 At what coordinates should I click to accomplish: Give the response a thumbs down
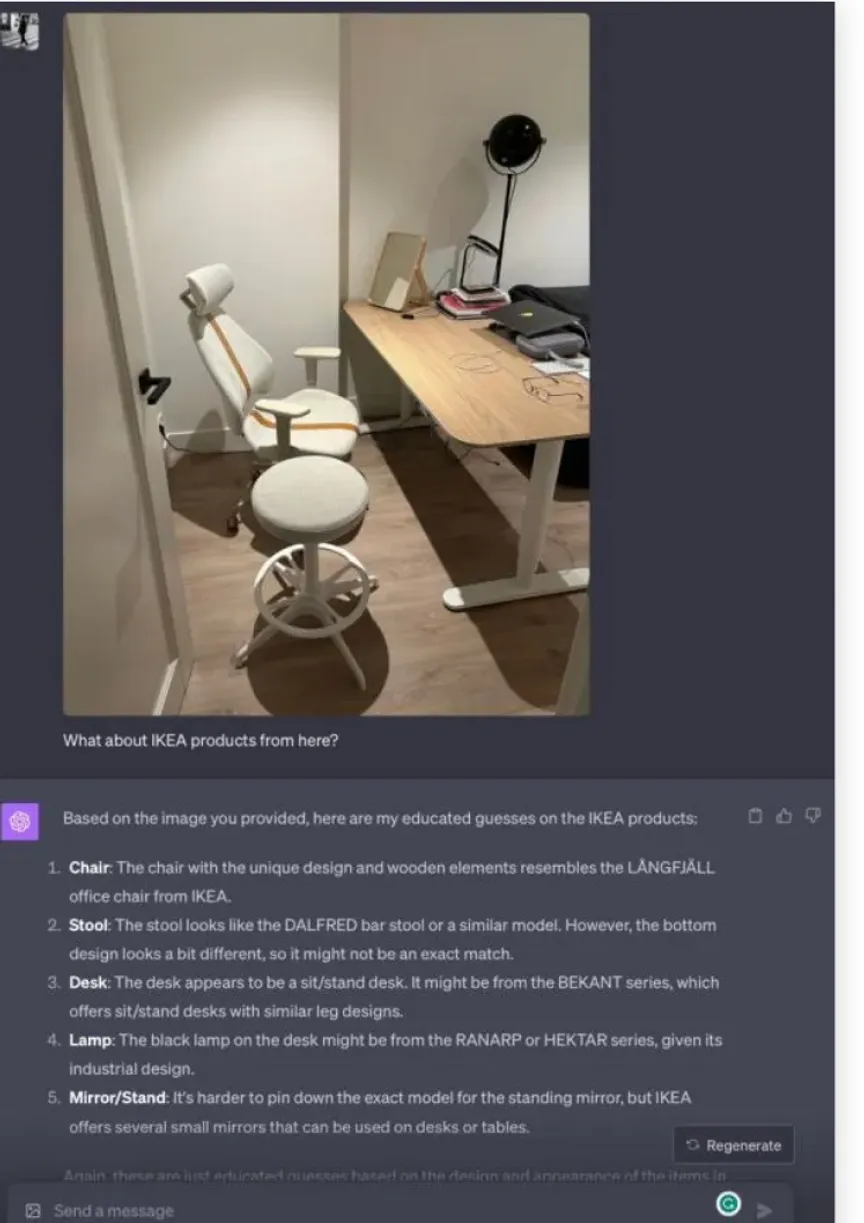point(812,816)
